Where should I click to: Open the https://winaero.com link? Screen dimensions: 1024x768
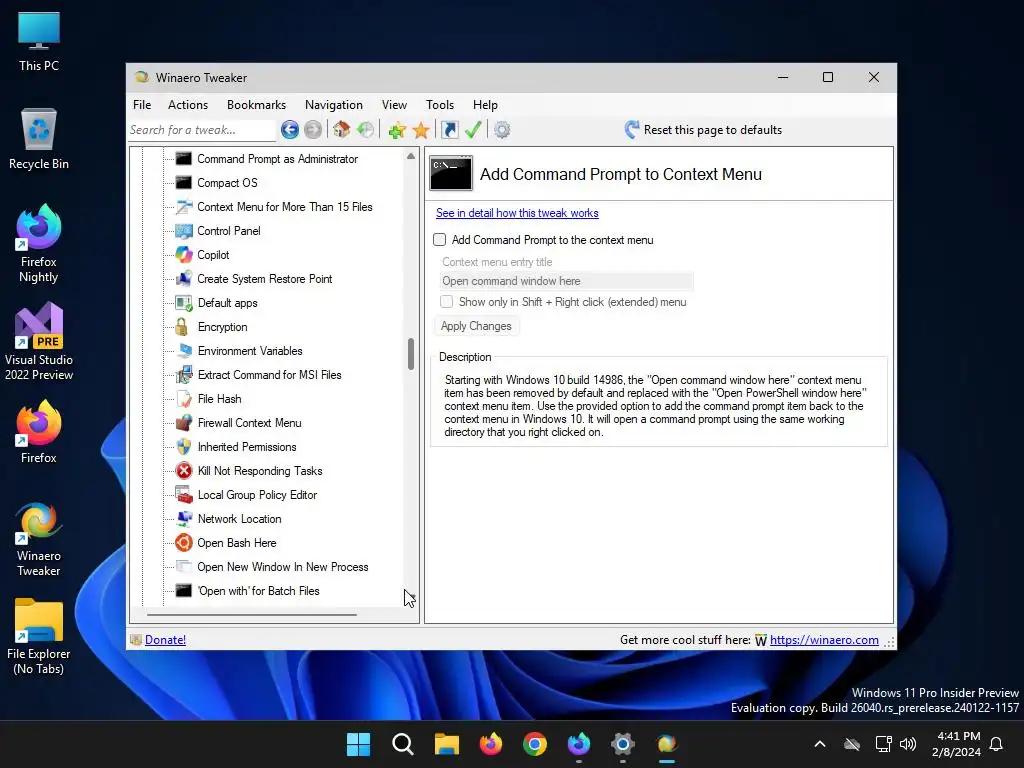pos(824,640)
